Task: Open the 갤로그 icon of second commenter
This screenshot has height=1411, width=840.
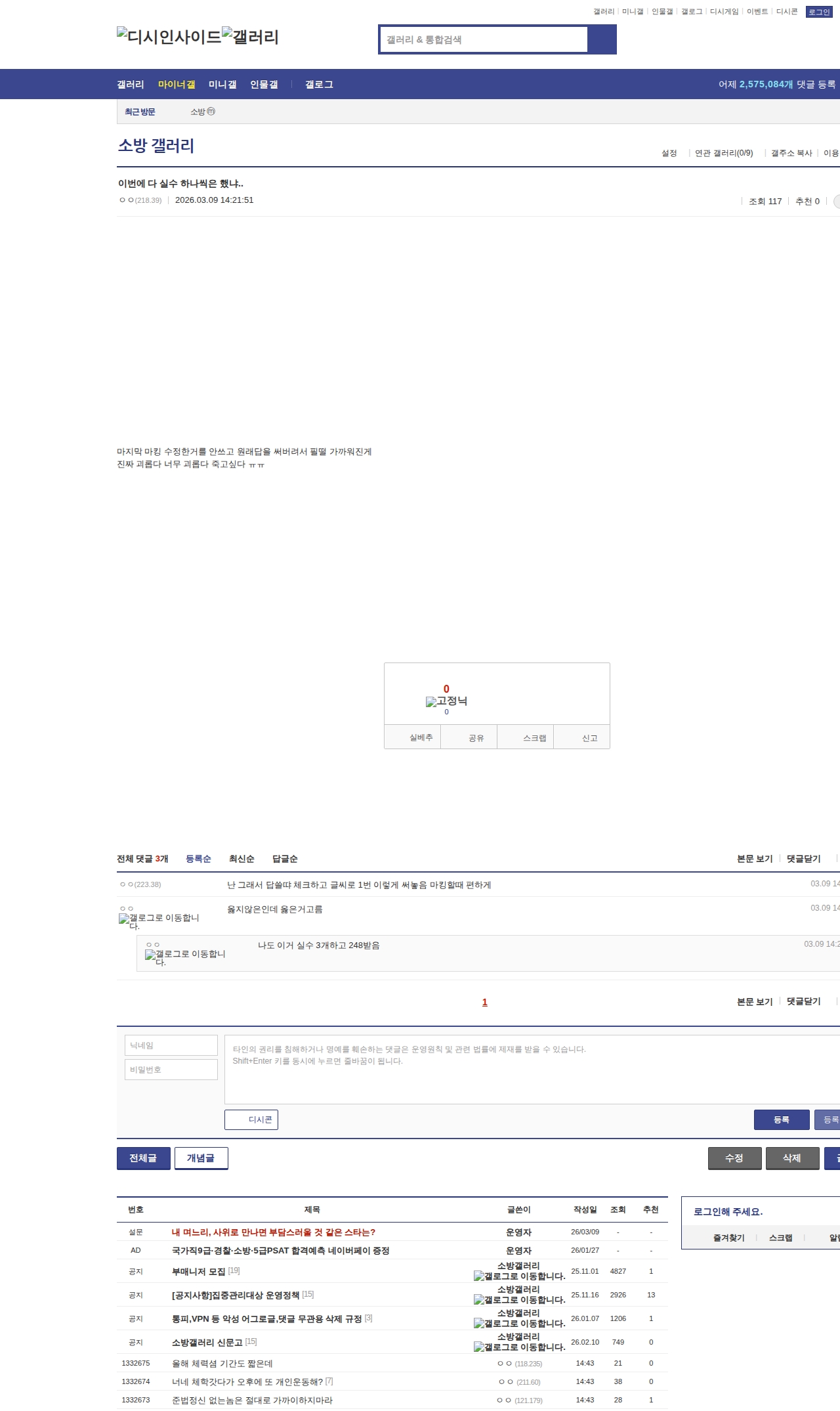Action: [159, 922]
